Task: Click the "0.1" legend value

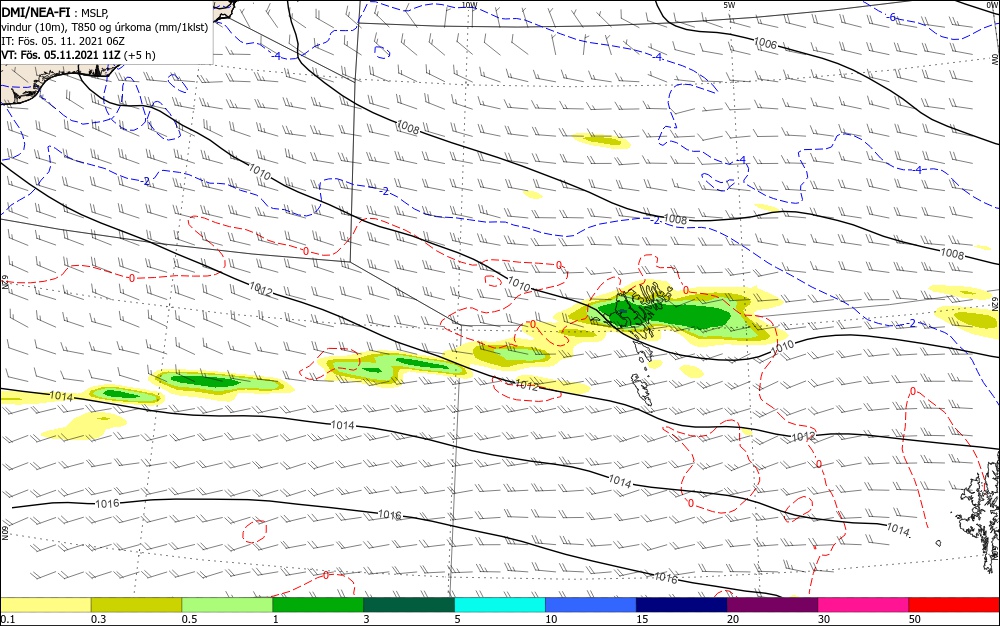Action: click(7, 619)
